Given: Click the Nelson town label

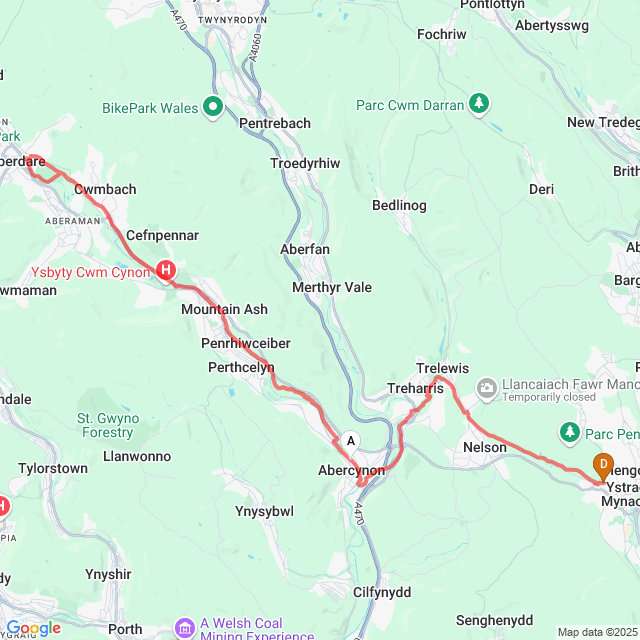Looking at the screenshot, I should 485,447.
